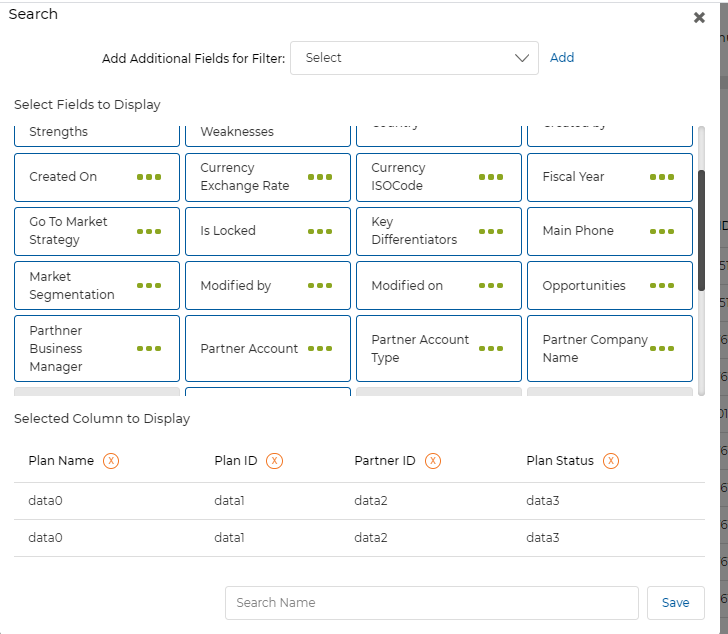The width and height of the screenshot is (728, 634).
Task: Click the three dots on Created On card
Action: [149, 177]
